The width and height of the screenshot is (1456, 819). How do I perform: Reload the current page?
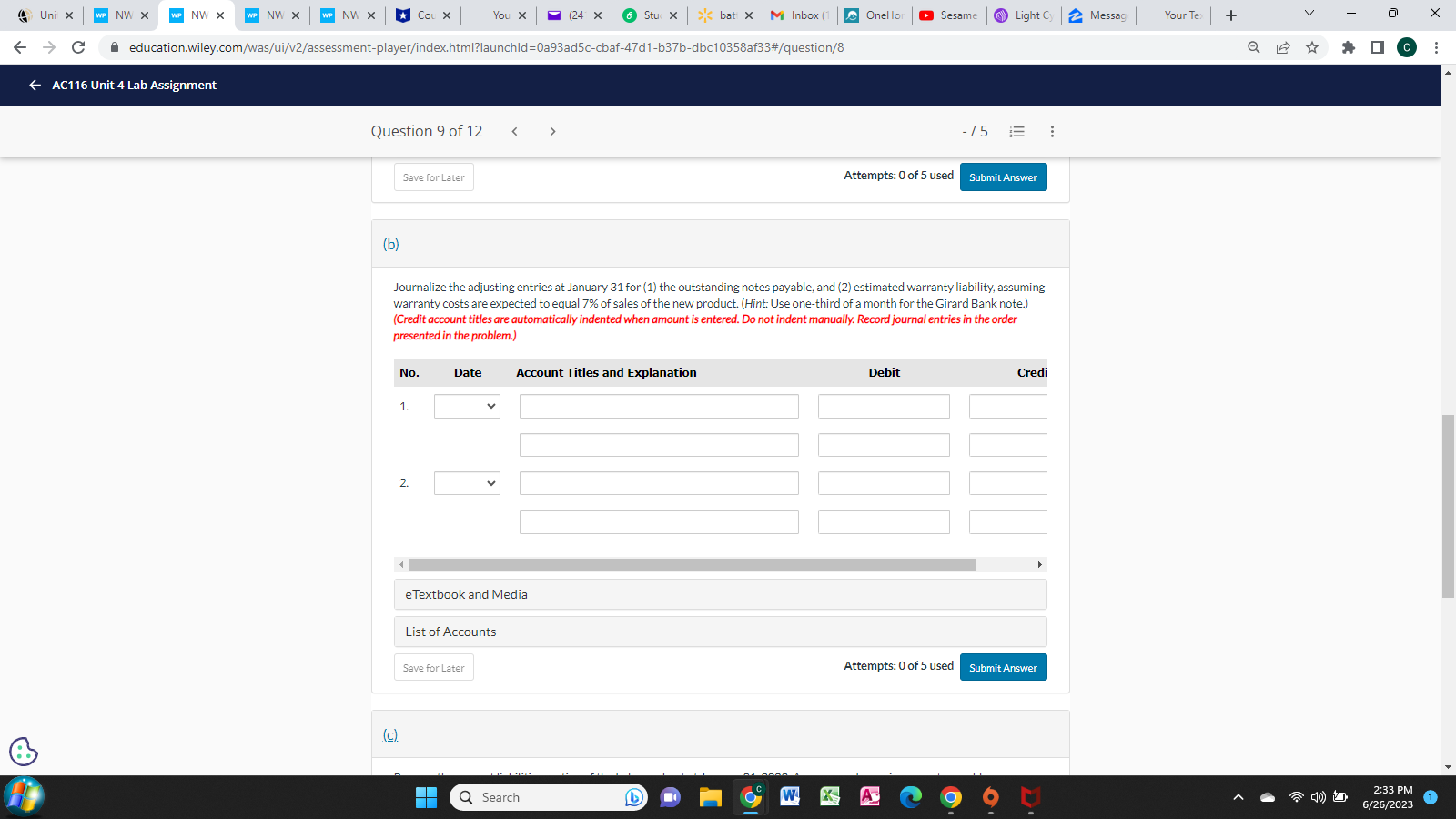pos(78,47)
